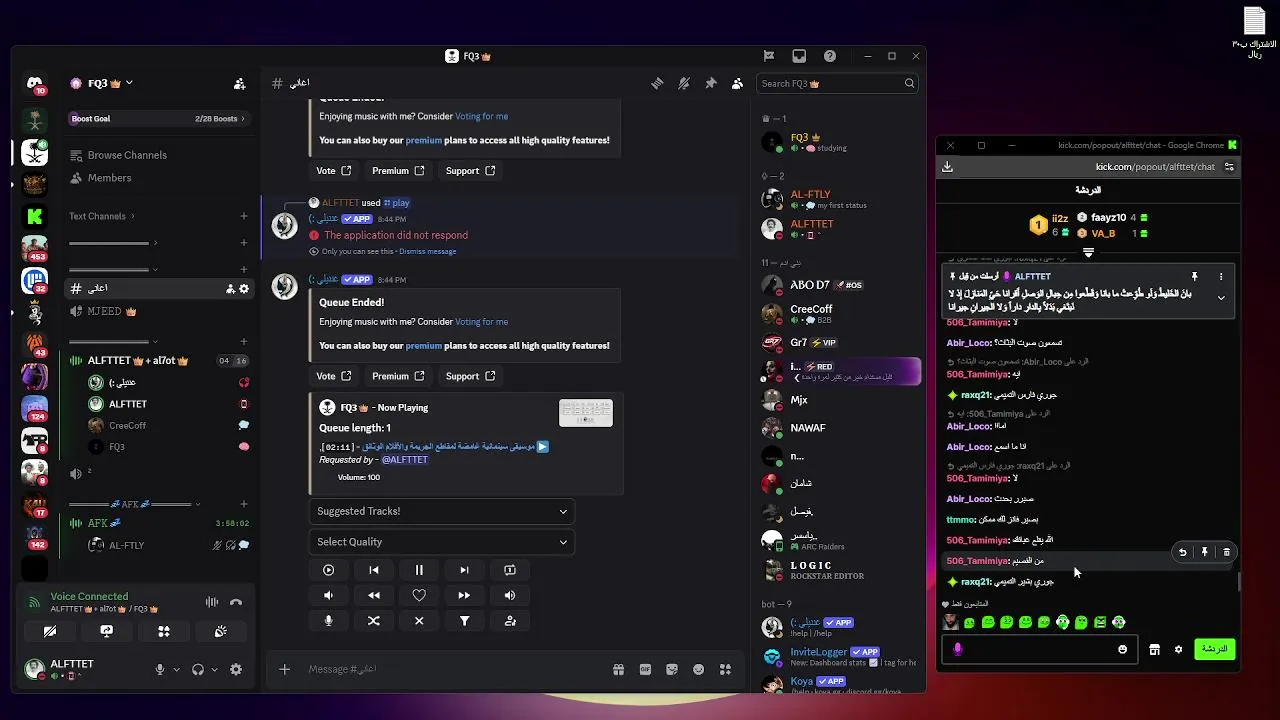This screenshot has width=1280, height=720.
Task: Collapse Text Channels category
Action: [102, 216]
